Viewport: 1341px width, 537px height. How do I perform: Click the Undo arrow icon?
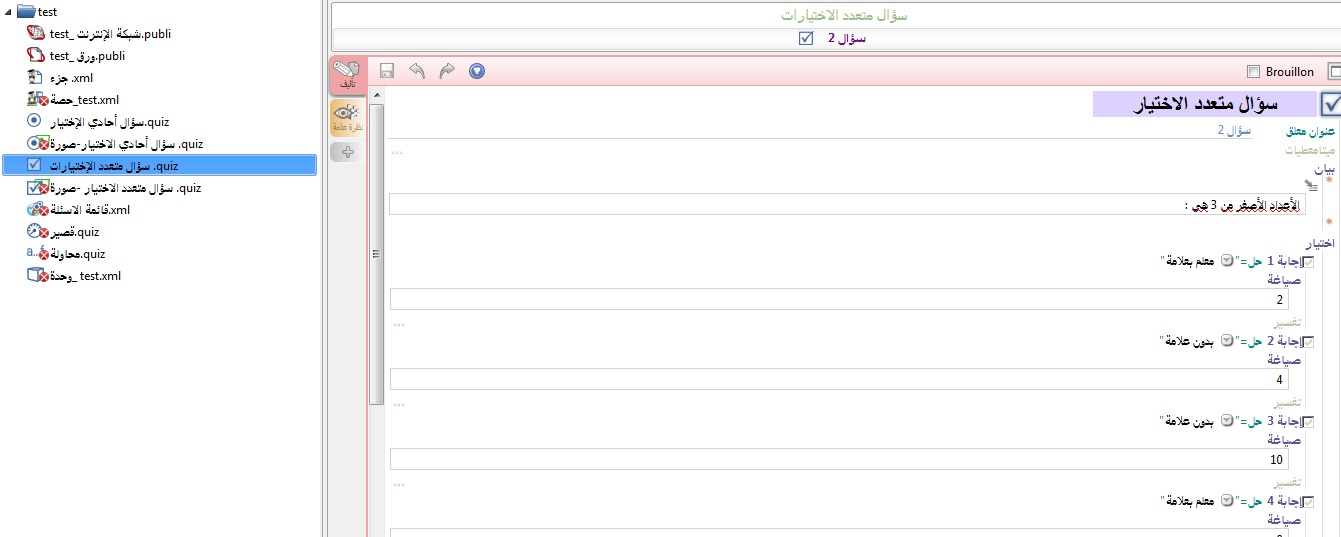[417, 71]
